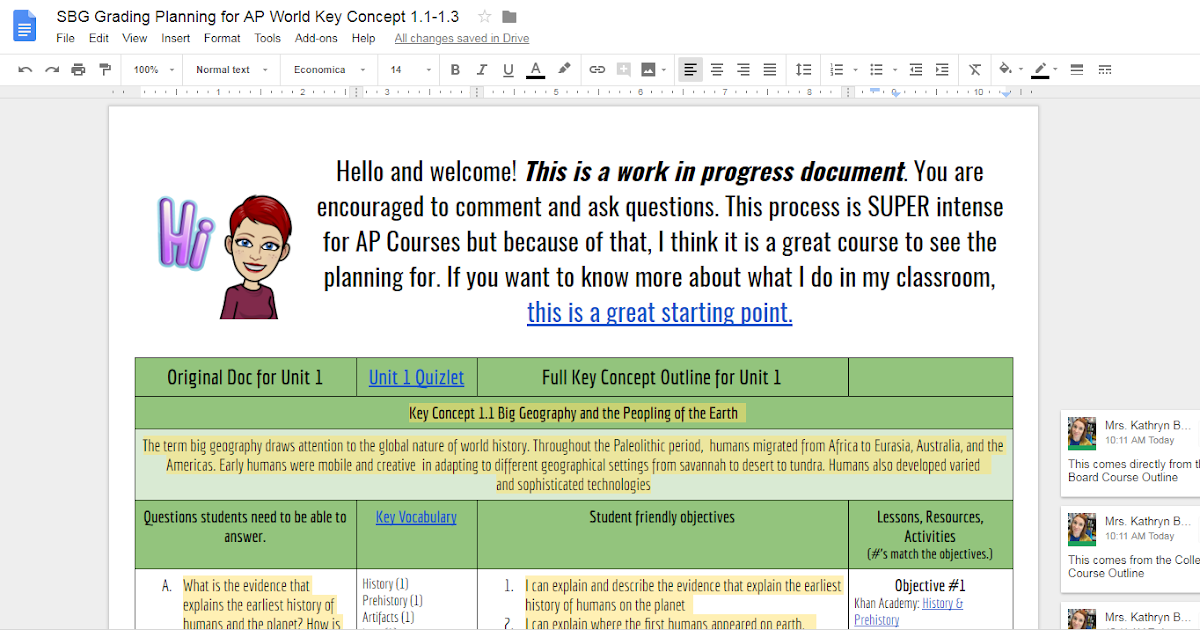Click the Insert link icon
Viewport: 1200px width, 630px height.
tap(597, 69)
